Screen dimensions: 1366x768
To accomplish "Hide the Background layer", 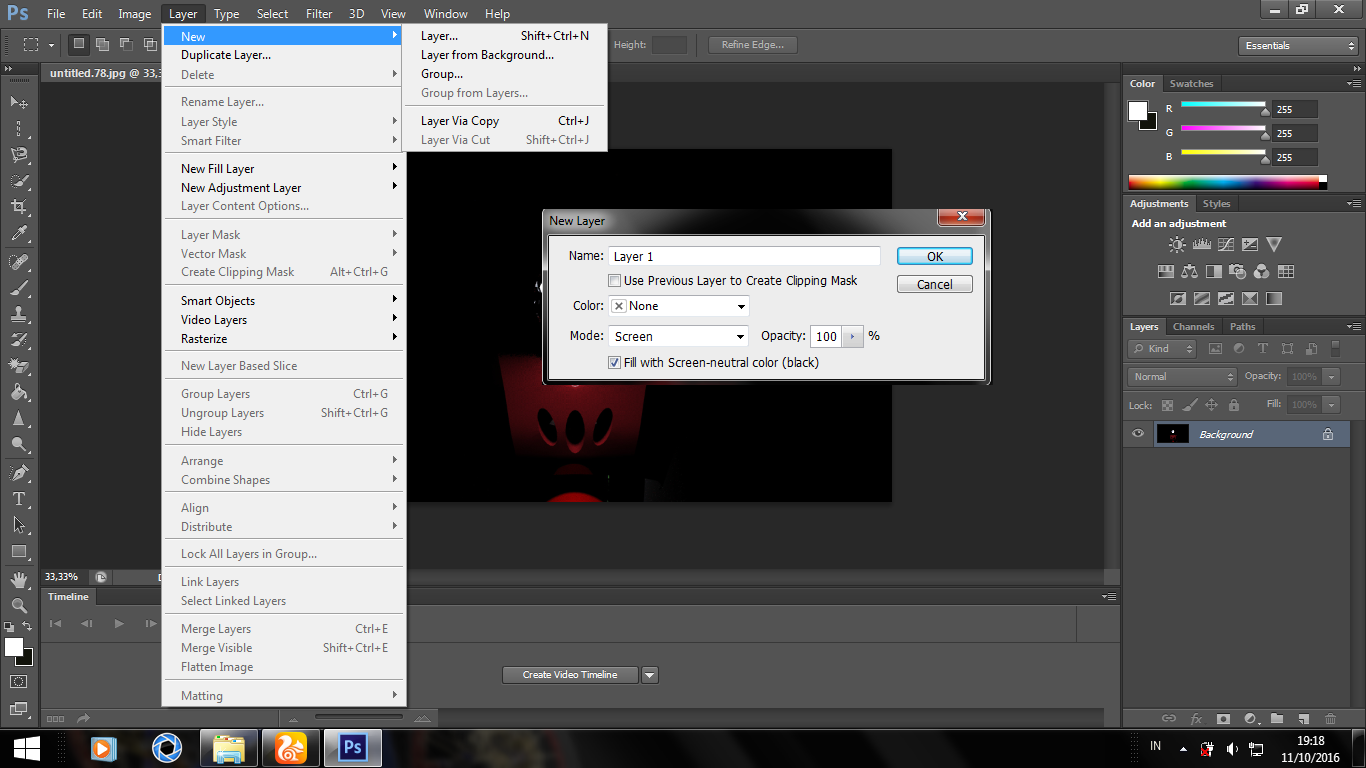I will click(x=1137, y=433).
